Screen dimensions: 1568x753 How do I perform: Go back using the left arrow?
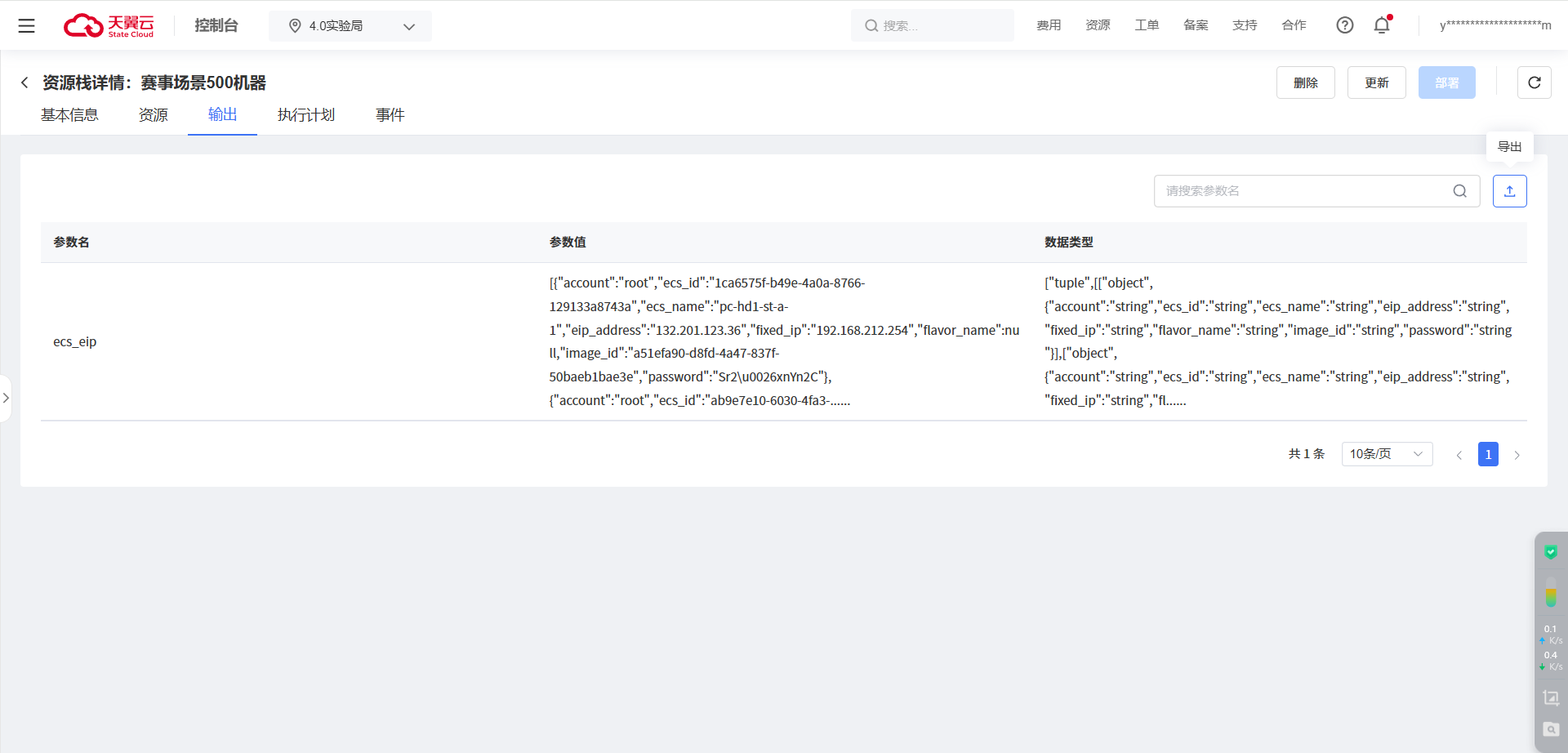click(24, 82)
